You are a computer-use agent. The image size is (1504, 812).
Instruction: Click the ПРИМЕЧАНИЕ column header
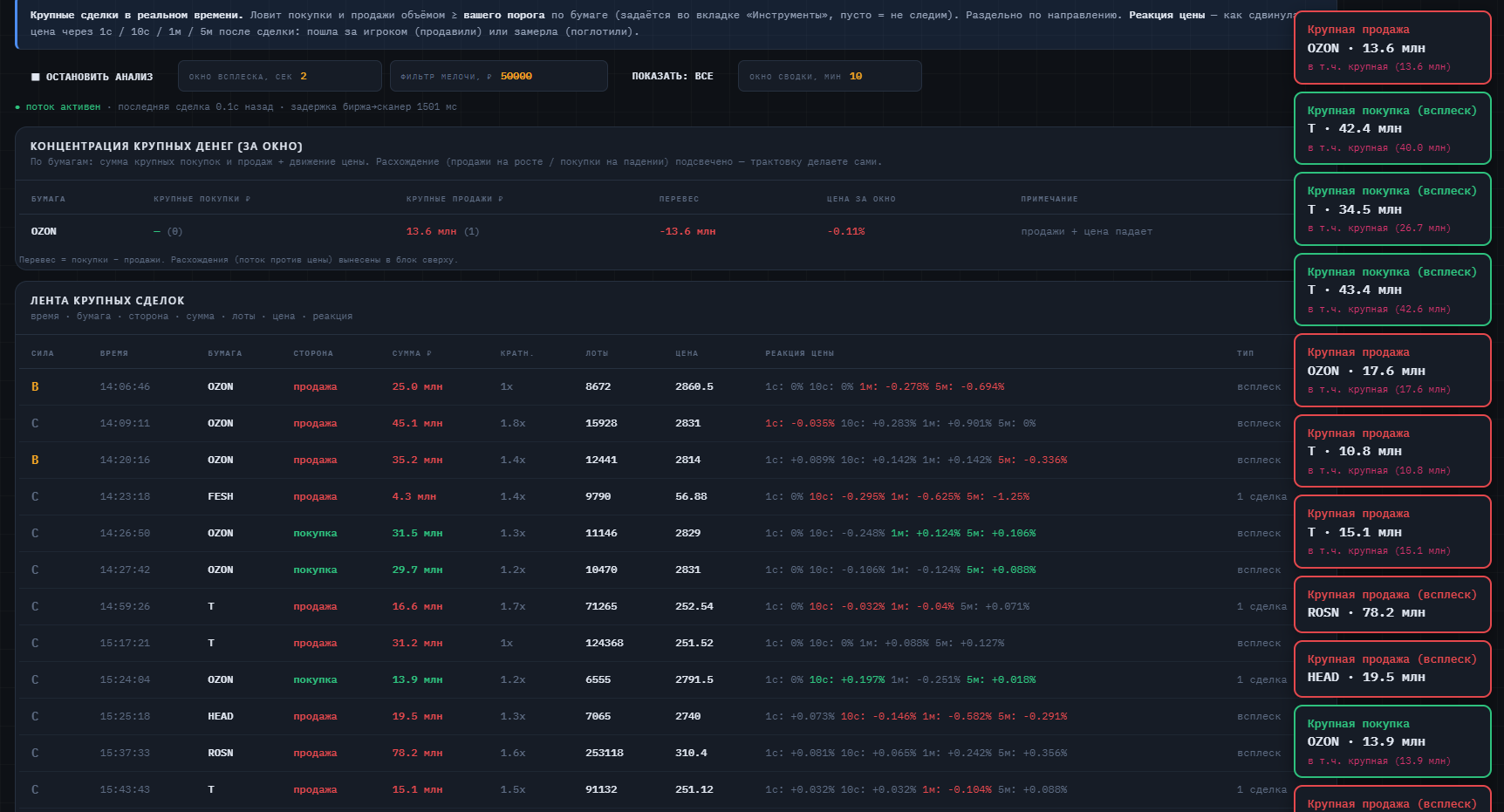tap(1049, 199)
